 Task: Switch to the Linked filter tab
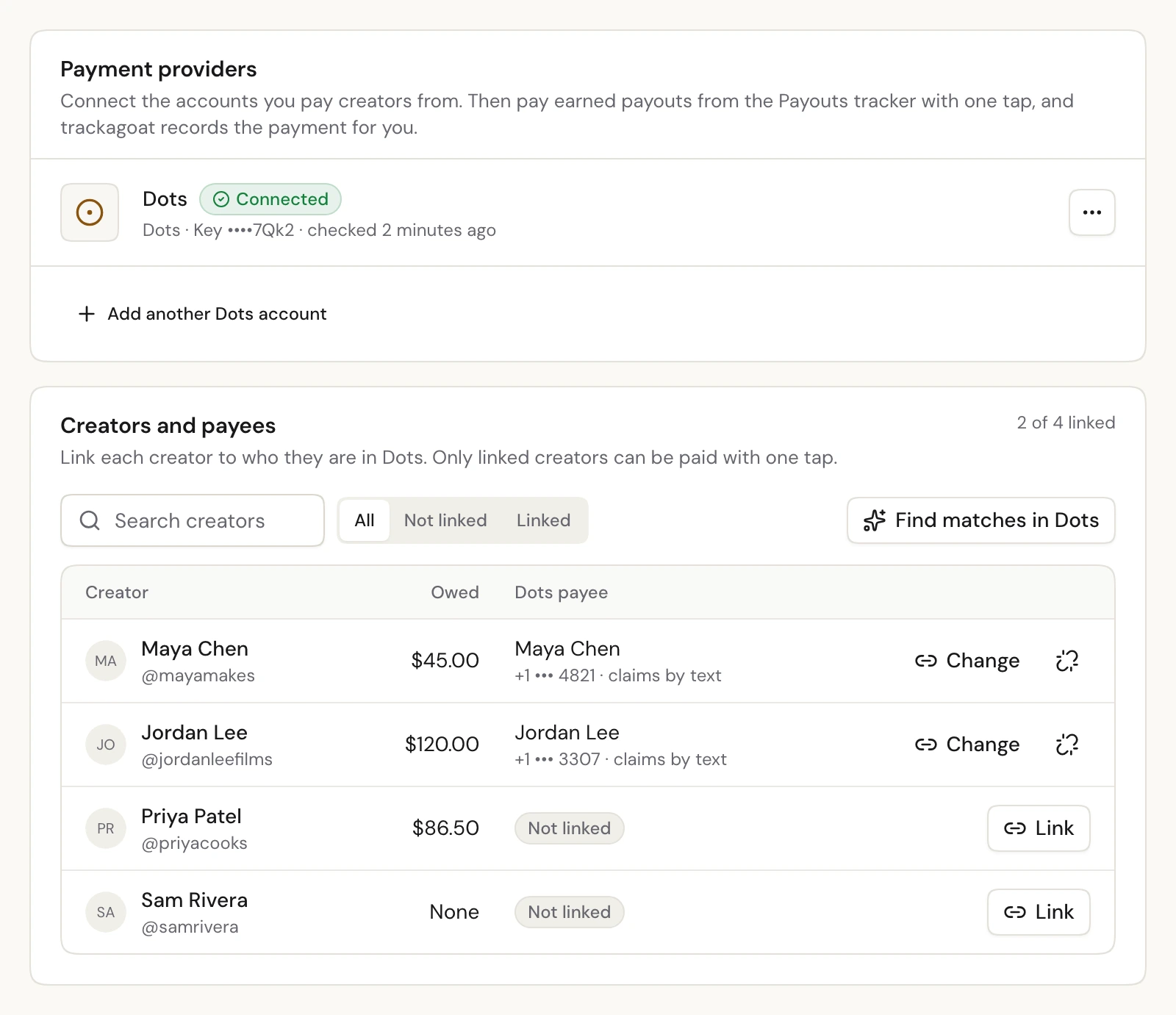(543, 520)
